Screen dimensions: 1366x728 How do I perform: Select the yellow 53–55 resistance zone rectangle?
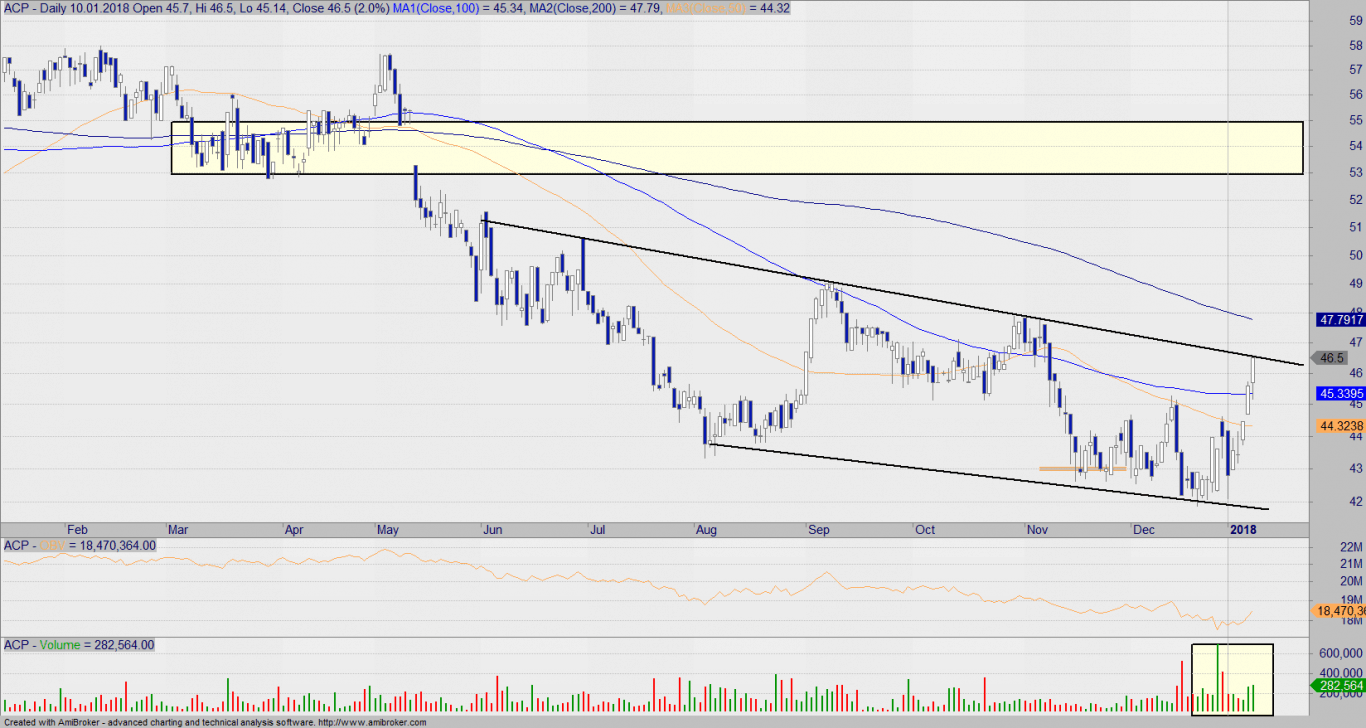(x=738, y=148)
